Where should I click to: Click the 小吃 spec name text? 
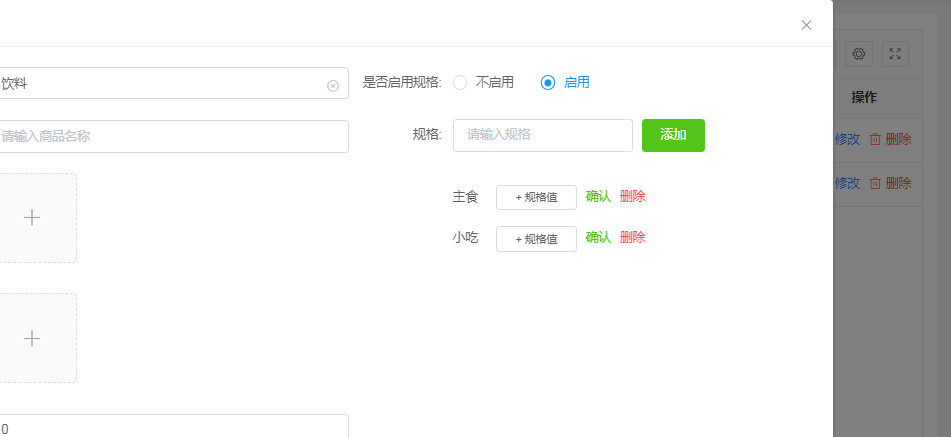click(465, 238)
